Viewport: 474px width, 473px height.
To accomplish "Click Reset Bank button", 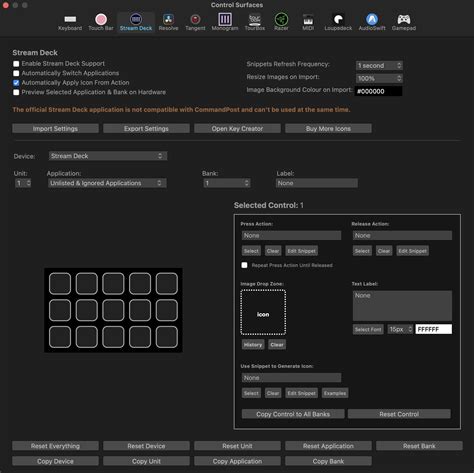I will [419, 446].
